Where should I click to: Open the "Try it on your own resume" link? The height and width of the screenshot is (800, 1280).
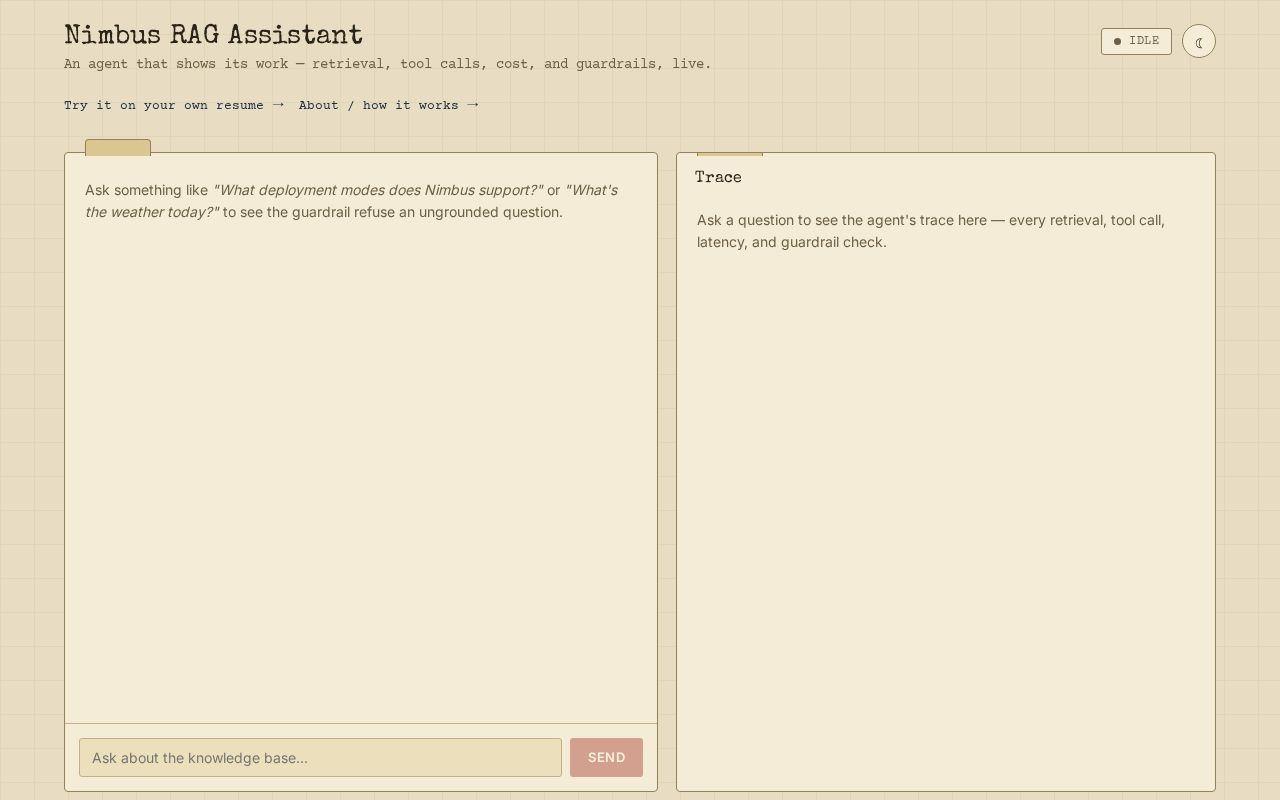(x=174, y=105)
